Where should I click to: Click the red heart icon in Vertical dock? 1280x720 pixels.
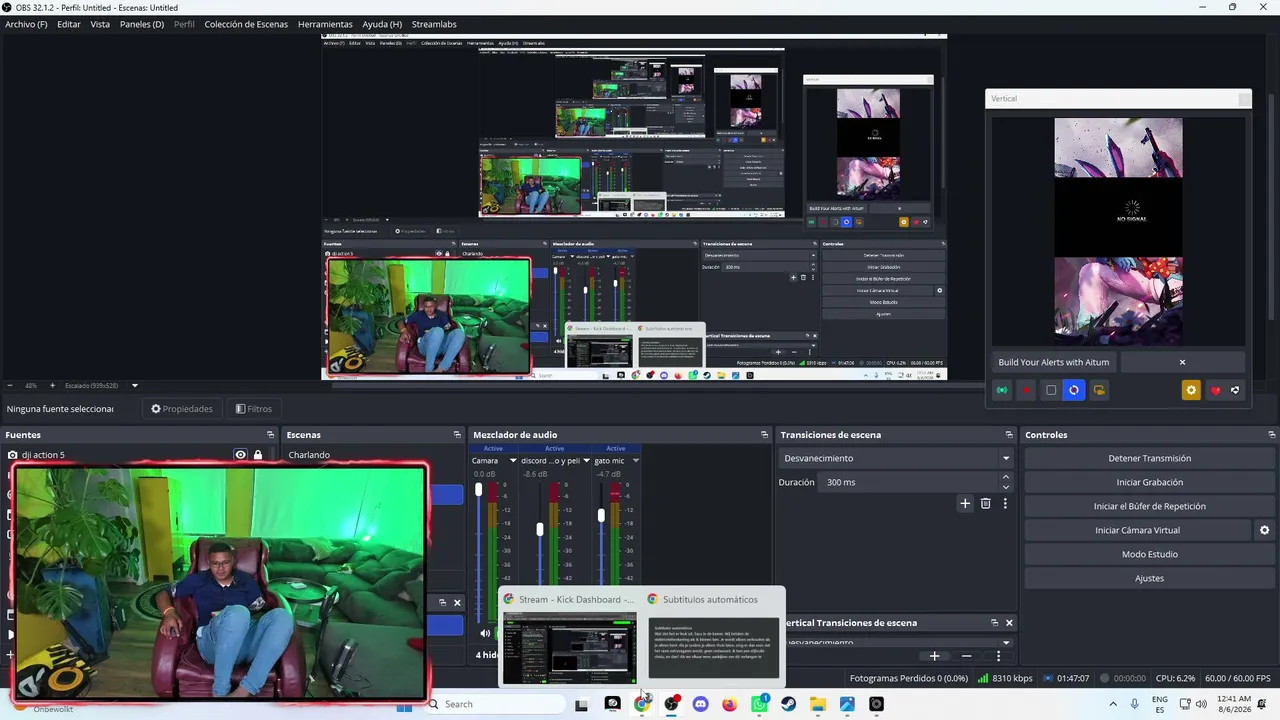pos(1215,390)
